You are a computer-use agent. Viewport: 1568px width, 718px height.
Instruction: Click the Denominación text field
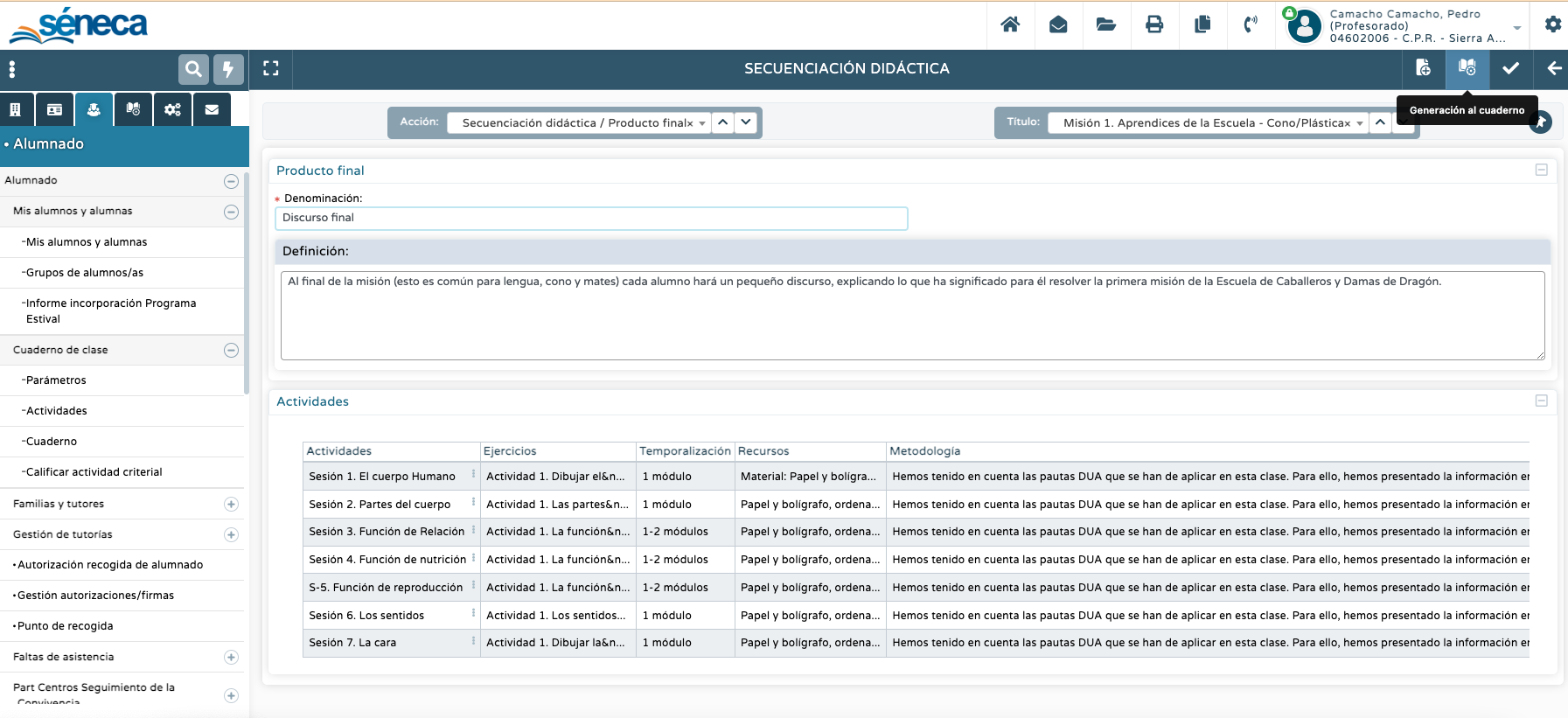pyautogui.click(x=591, y=218)
